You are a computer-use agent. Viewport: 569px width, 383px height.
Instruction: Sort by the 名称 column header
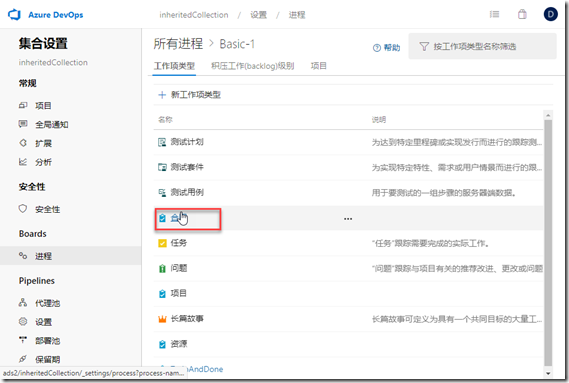(165, 120)
